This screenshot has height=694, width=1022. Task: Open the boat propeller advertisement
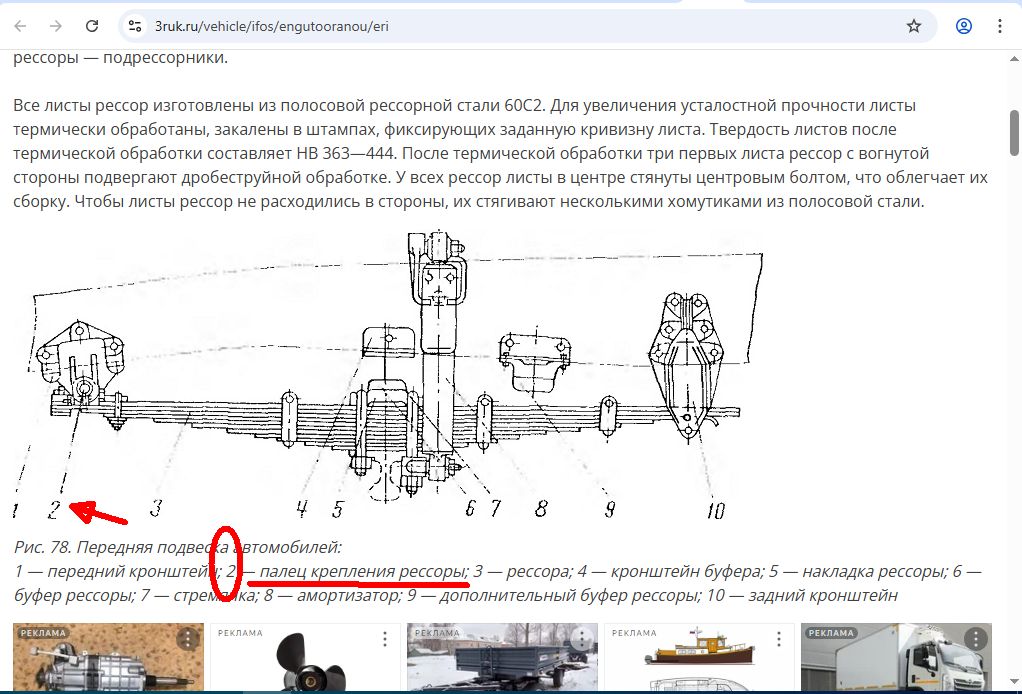coord(303,664)
